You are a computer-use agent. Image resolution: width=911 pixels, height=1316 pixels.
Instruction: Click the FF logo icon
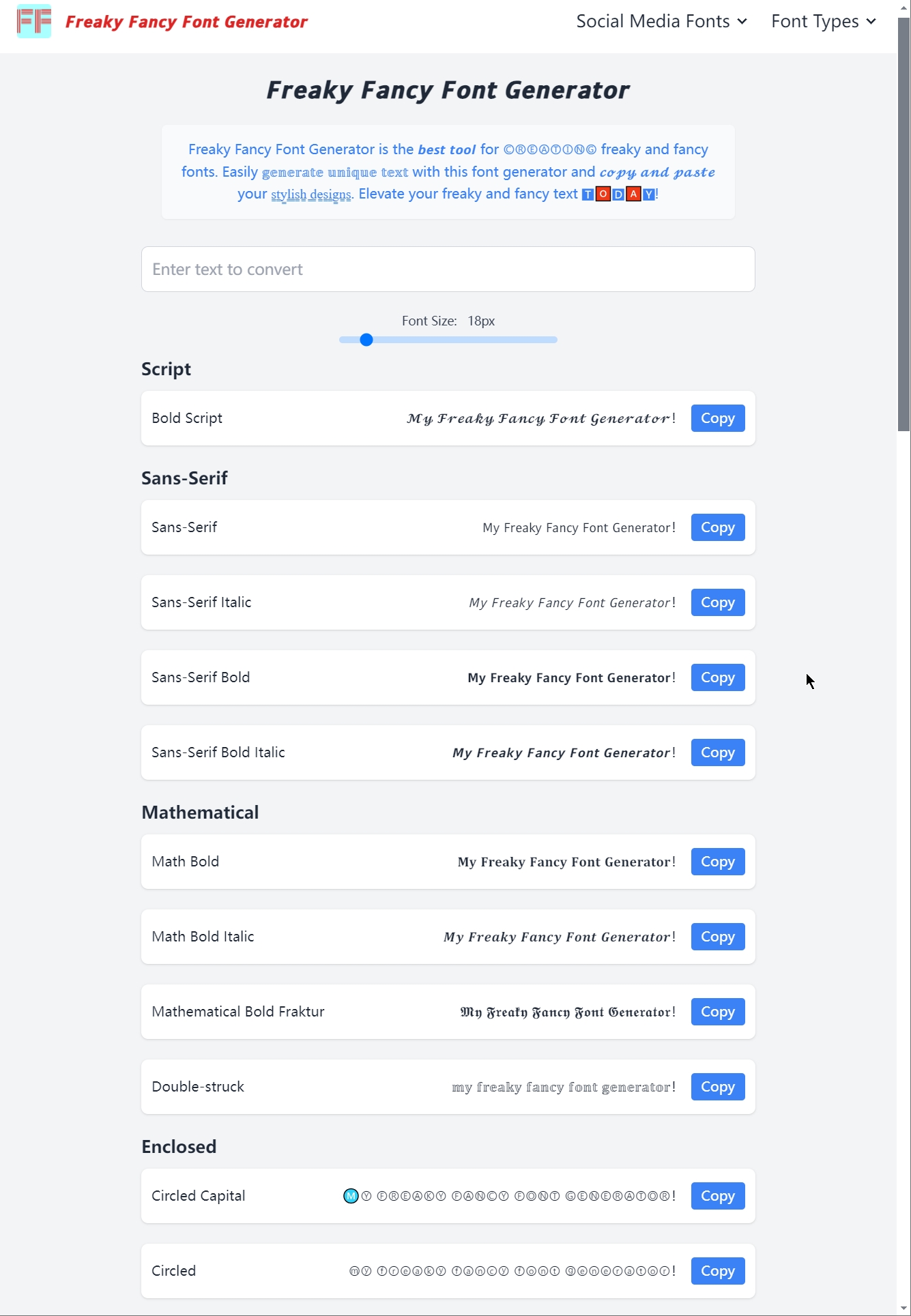[34, 21]
